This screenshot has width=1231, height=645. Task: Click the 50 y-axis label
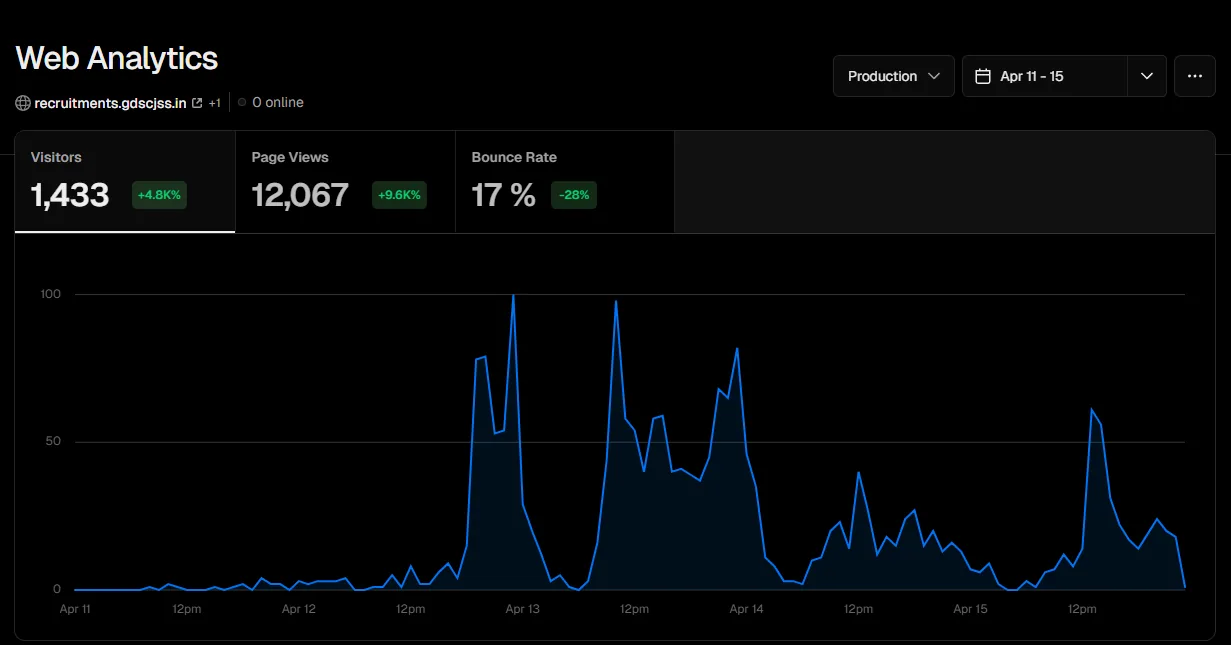(54, 442)
